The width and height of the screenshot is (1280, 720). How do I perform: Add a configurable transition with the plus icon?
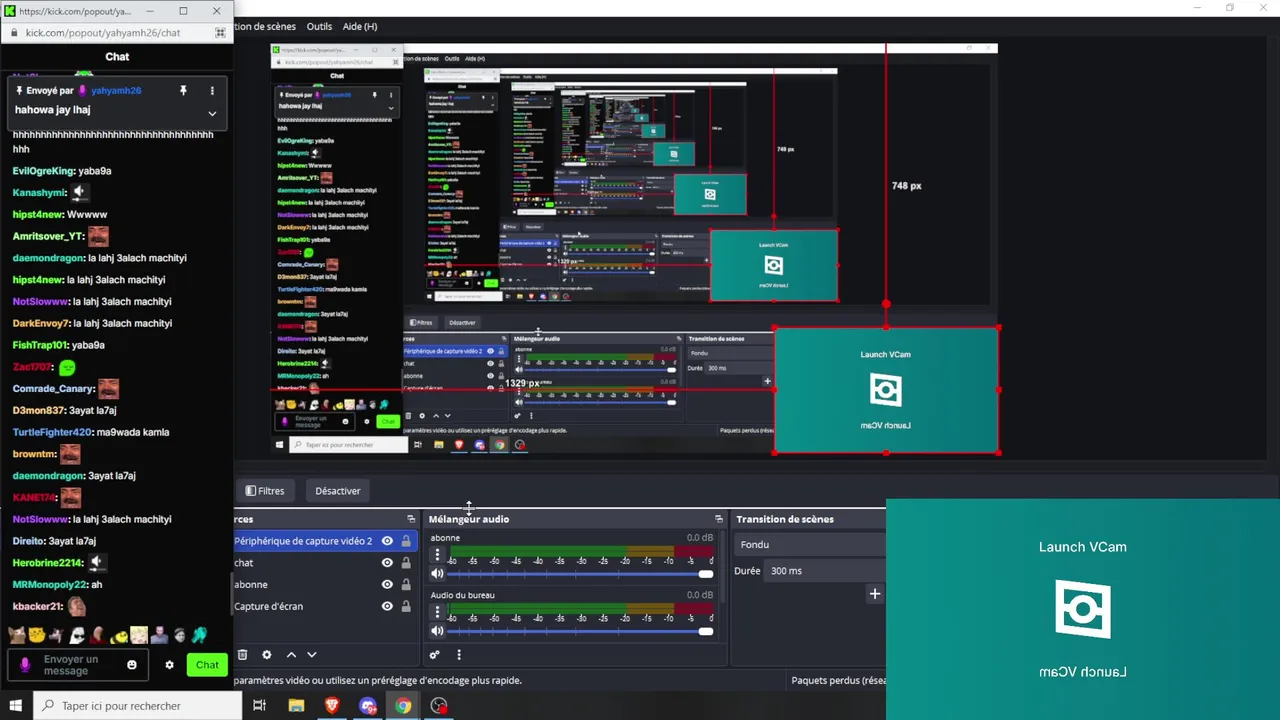click(x=875, y=594)
